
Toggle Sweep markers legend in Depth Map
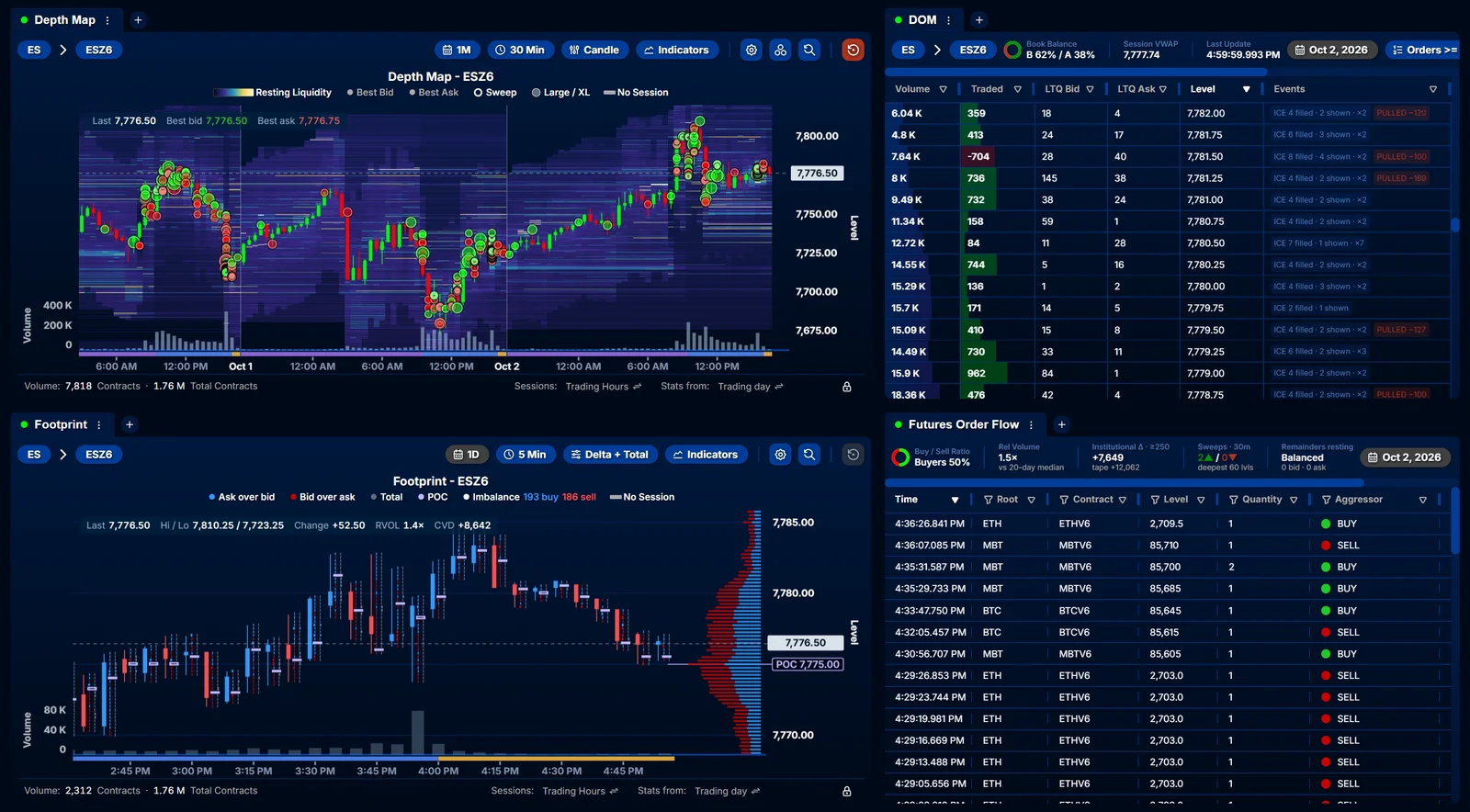(x=495, y=93)
